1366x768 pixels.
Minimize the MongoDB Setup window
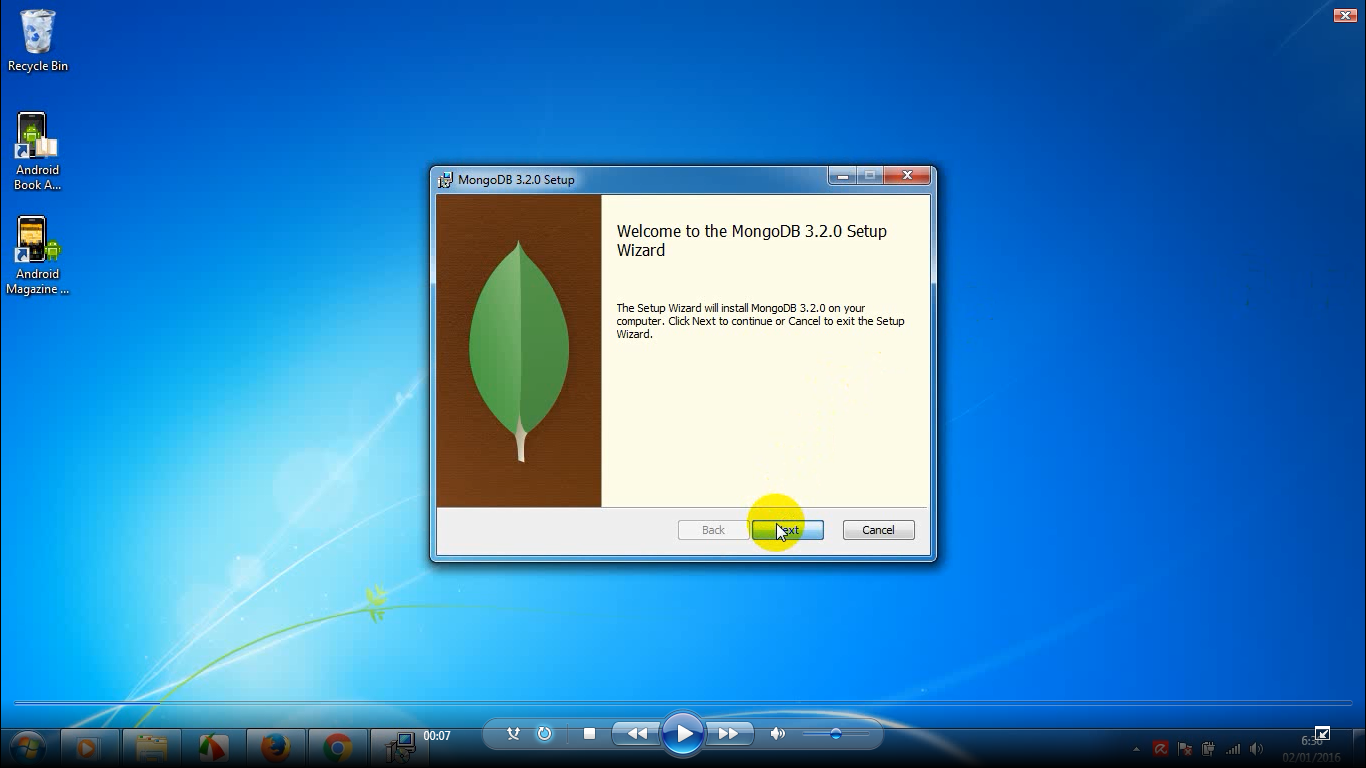842,176
